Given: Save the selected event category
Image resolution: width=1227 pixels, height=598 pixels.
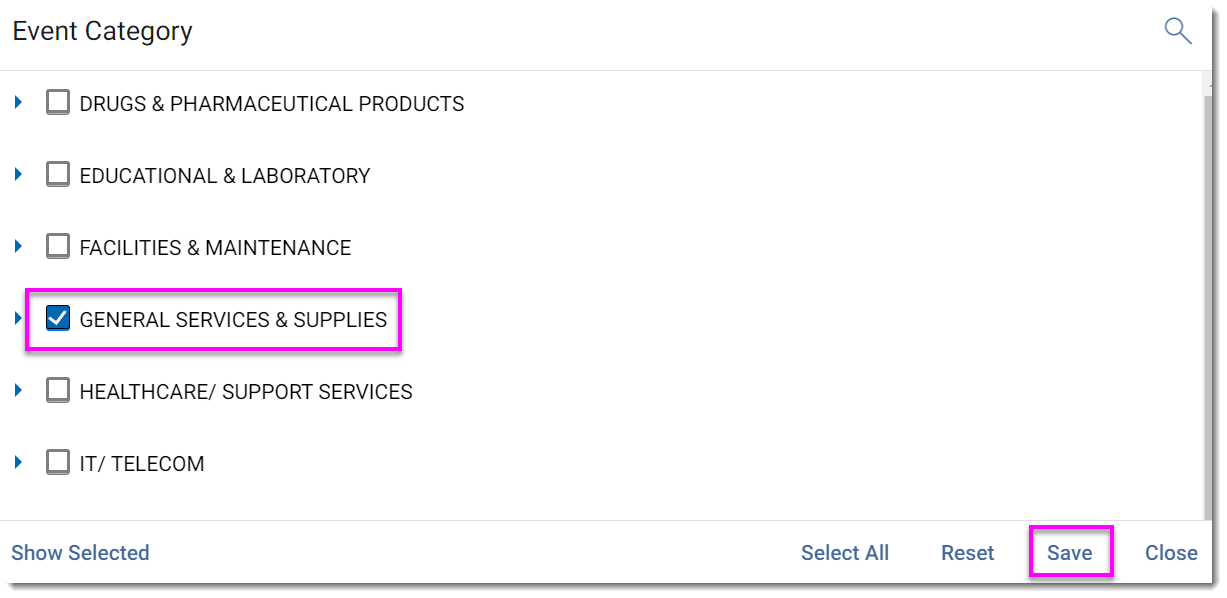Looking at the screenshot, I should pyautogui.click(x=1070, y=553).
